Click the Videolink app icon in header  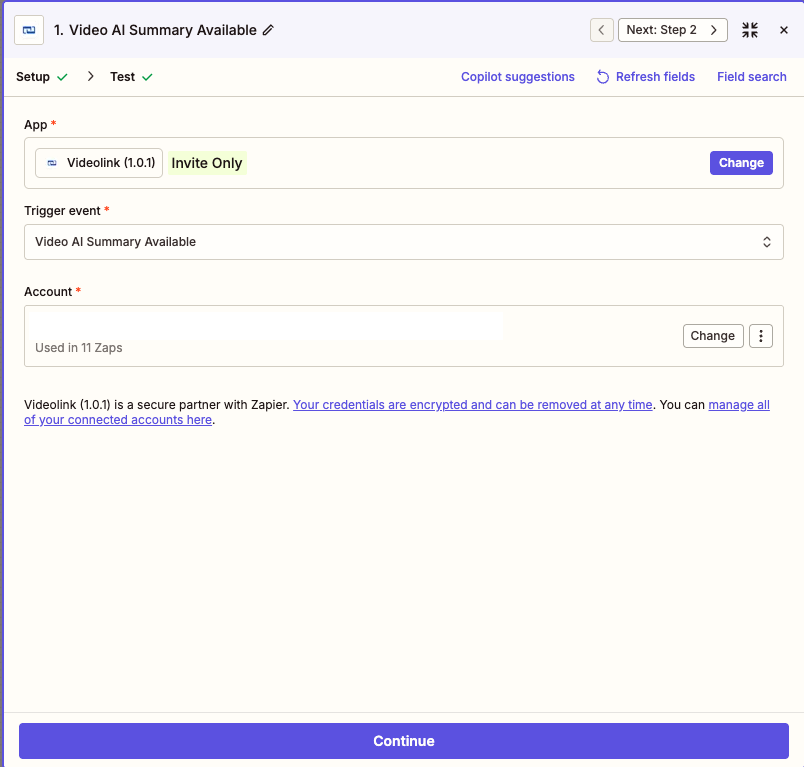(29, 30)
